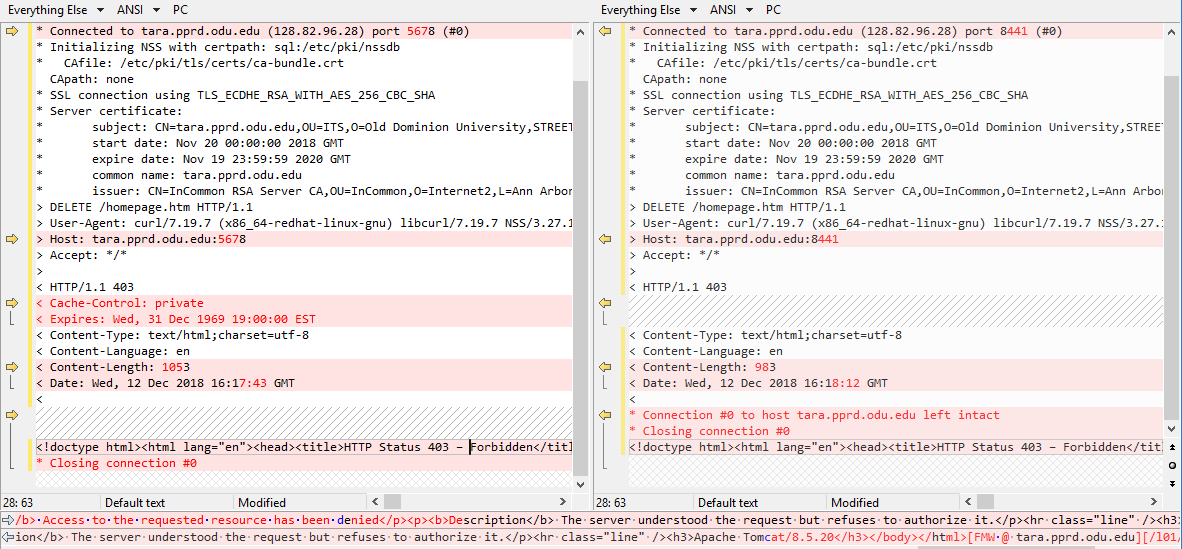Click left pane '* Closing connection #0' line
The height and width of the screenshot is (549, 1182).
point(303,463)
